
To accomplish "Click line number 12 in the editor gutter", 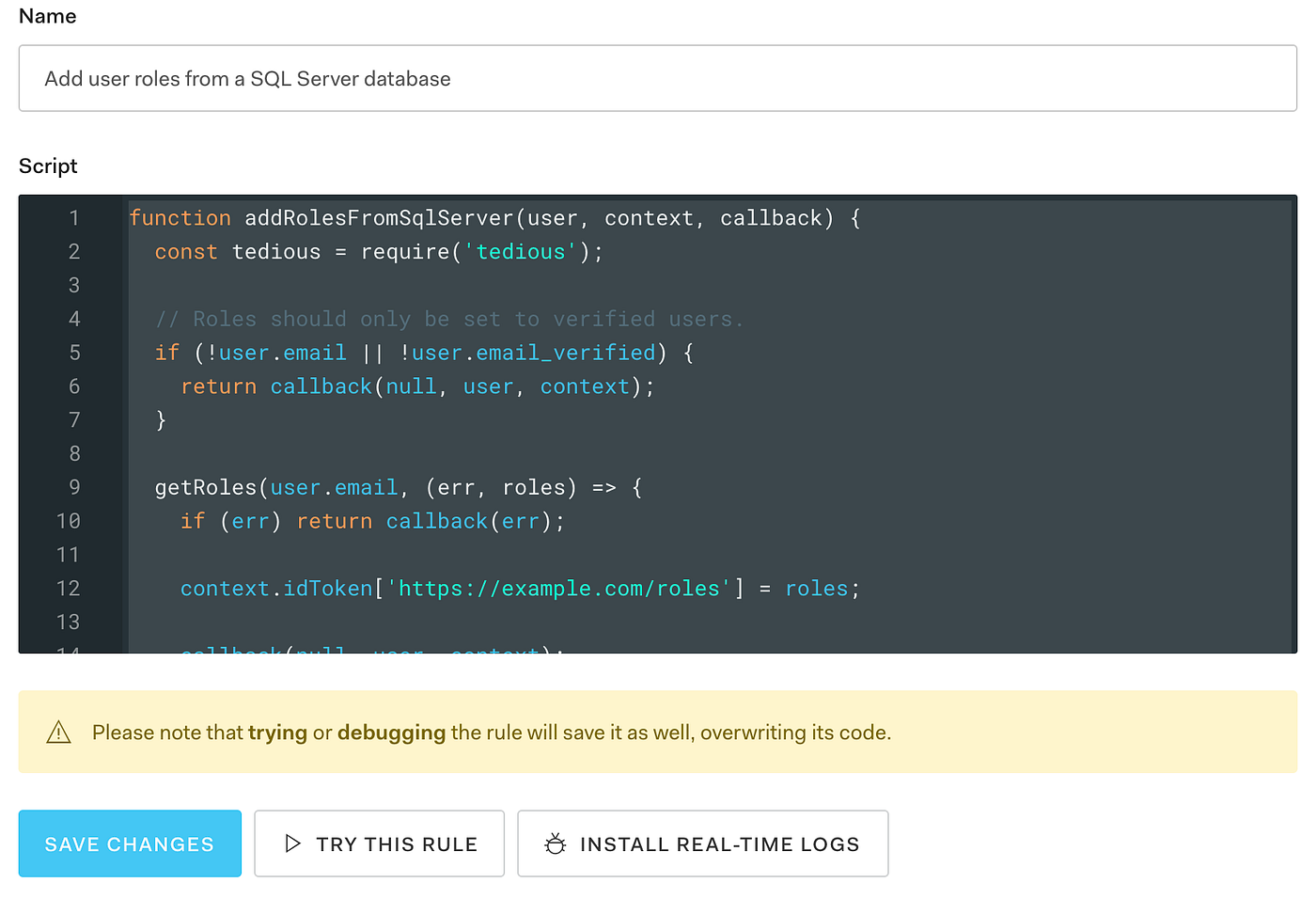I will pyautogui.click(x=68, y=588).
